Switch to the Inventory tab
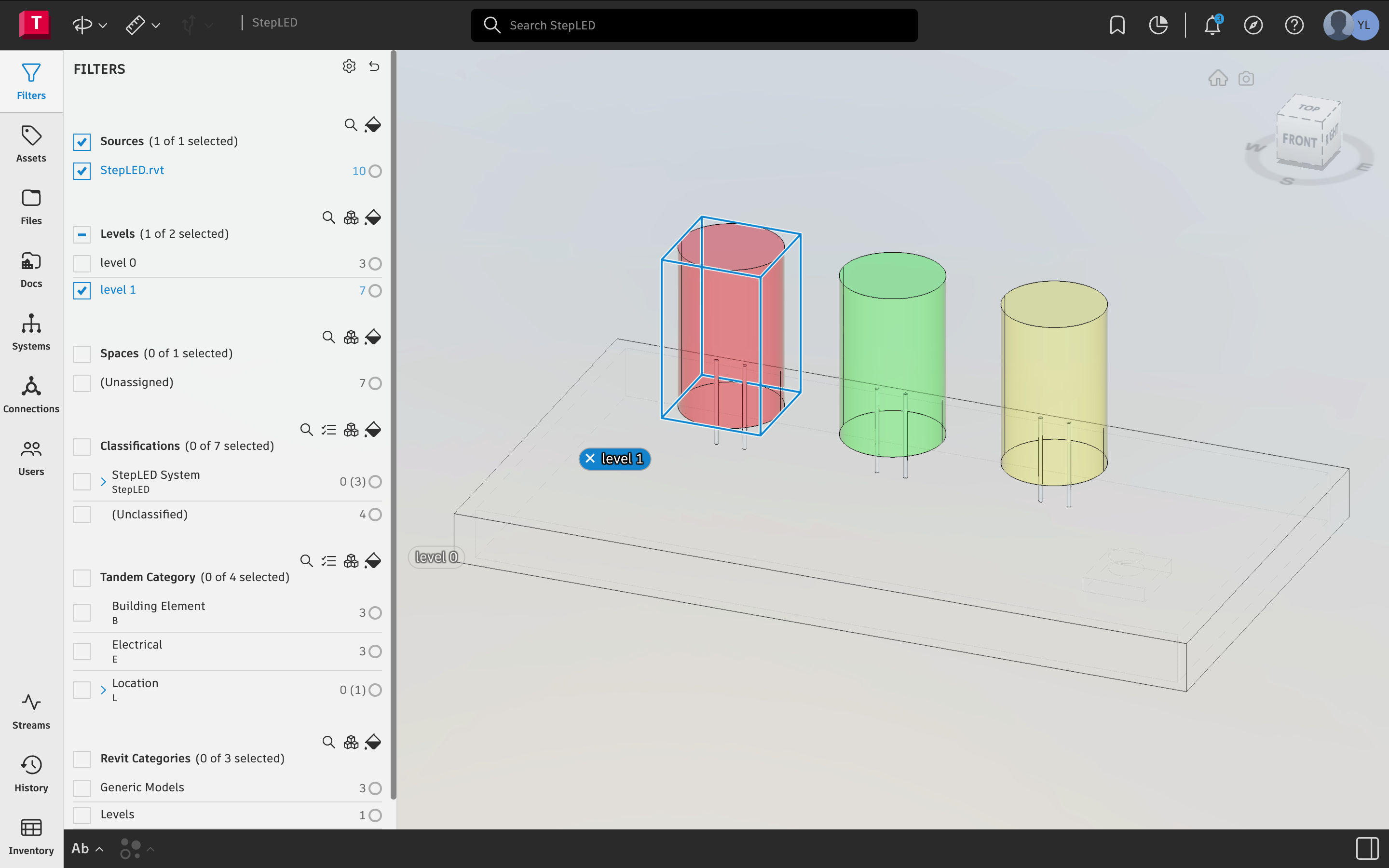The width and height of the screenshot is (1389, 868). click(x=31, y=837)
